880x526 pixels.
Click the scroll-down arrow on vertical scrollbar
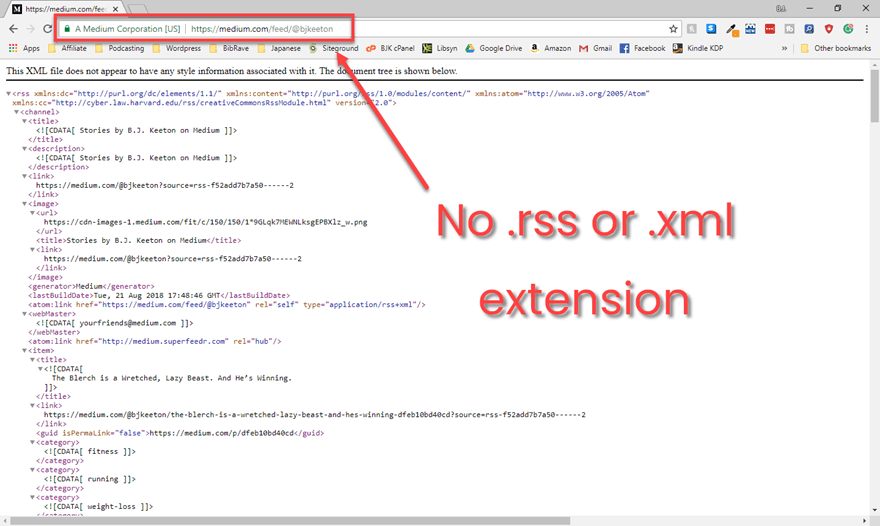[x=874, y=510]
